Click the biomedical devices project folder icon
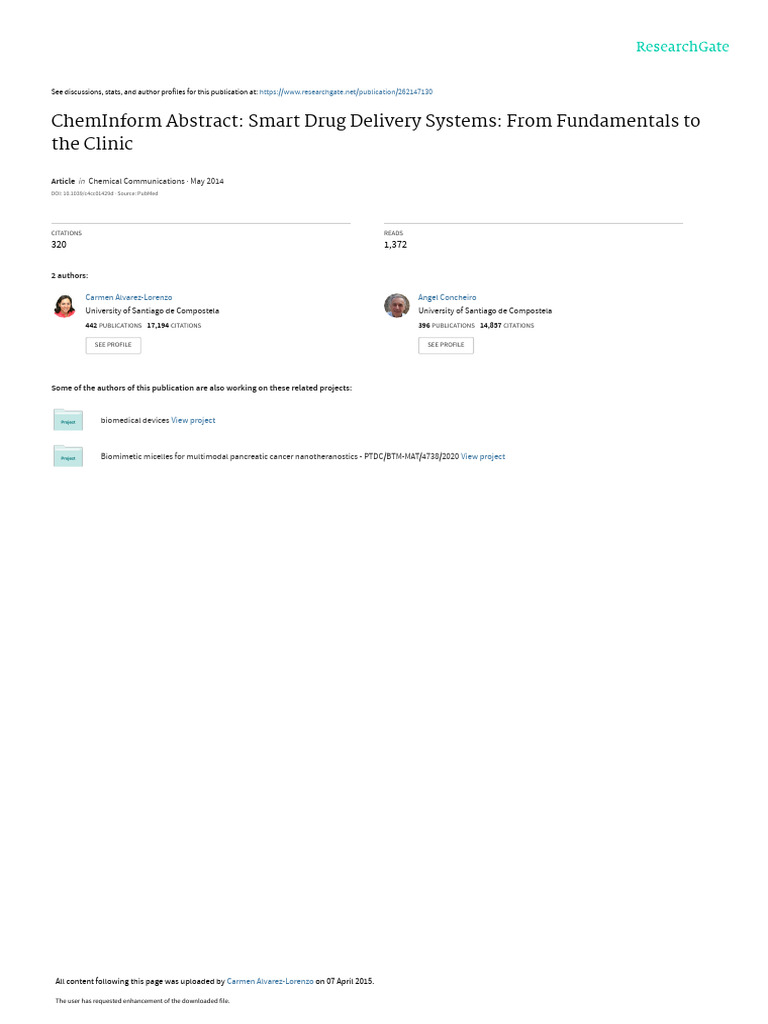Viewport: 768px width, 1024px height. (x=68, y=420)
